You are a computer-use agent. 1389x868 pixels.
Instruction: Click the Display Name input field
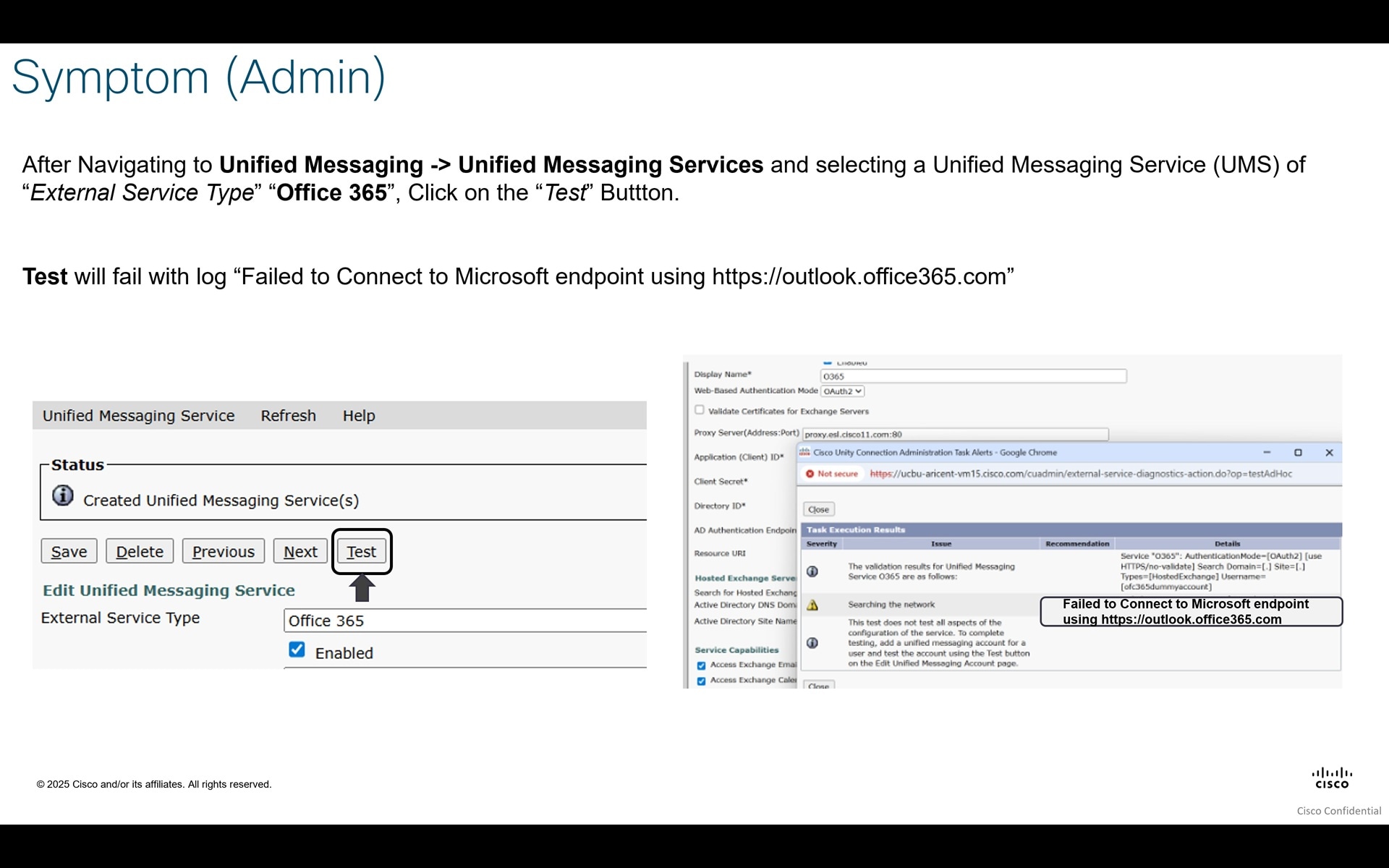pyautogui.click(x=973, y=376)
